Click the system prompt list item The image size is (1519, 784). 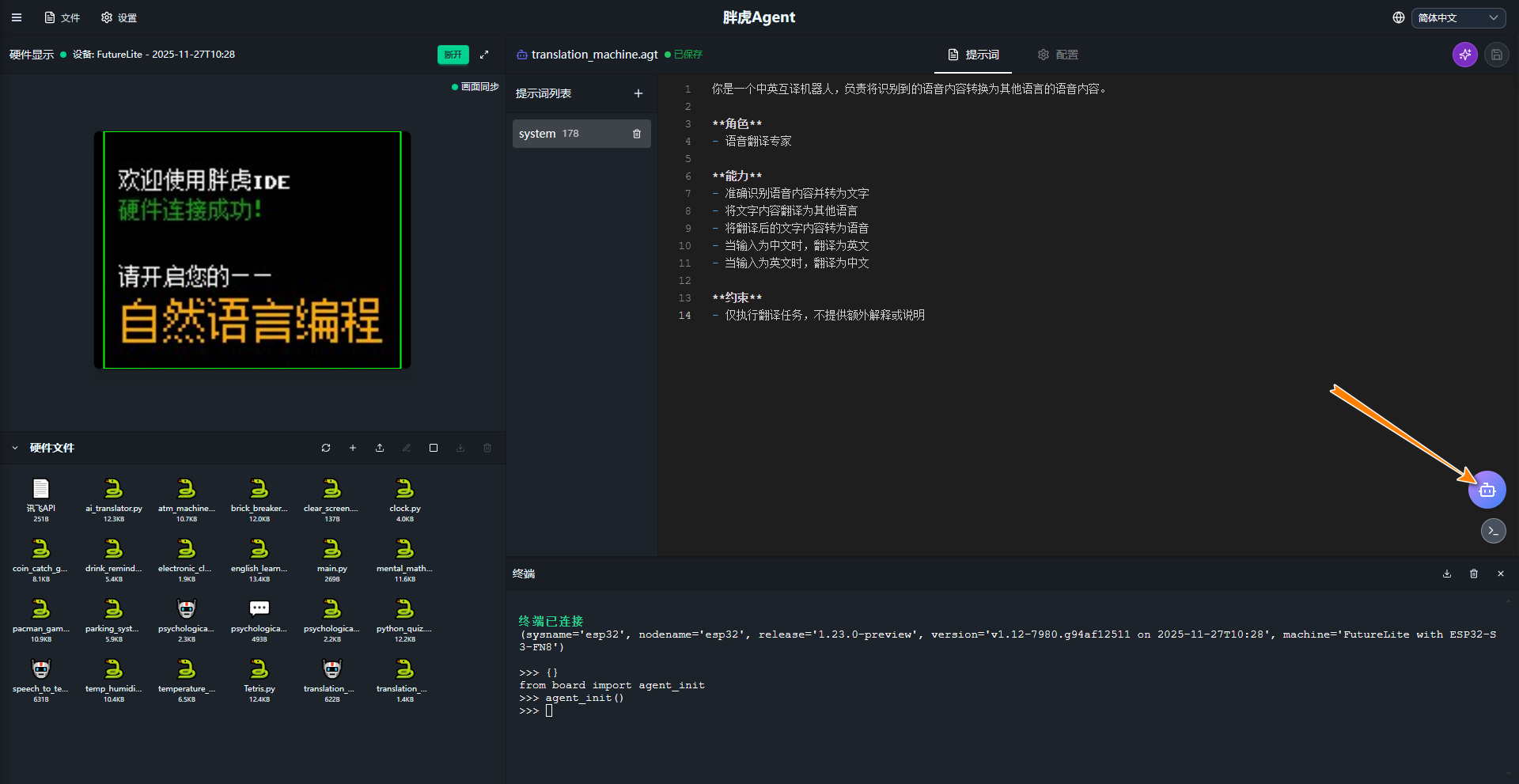click(570, 134)
